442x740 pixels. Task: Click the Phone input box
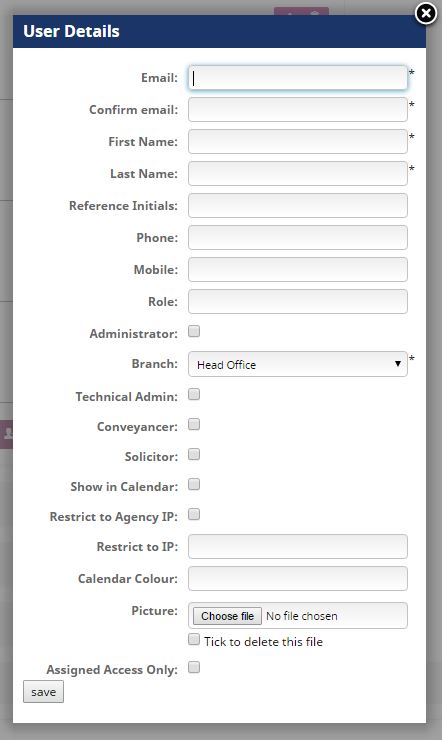pyautogui.click(x=298, y=237)
